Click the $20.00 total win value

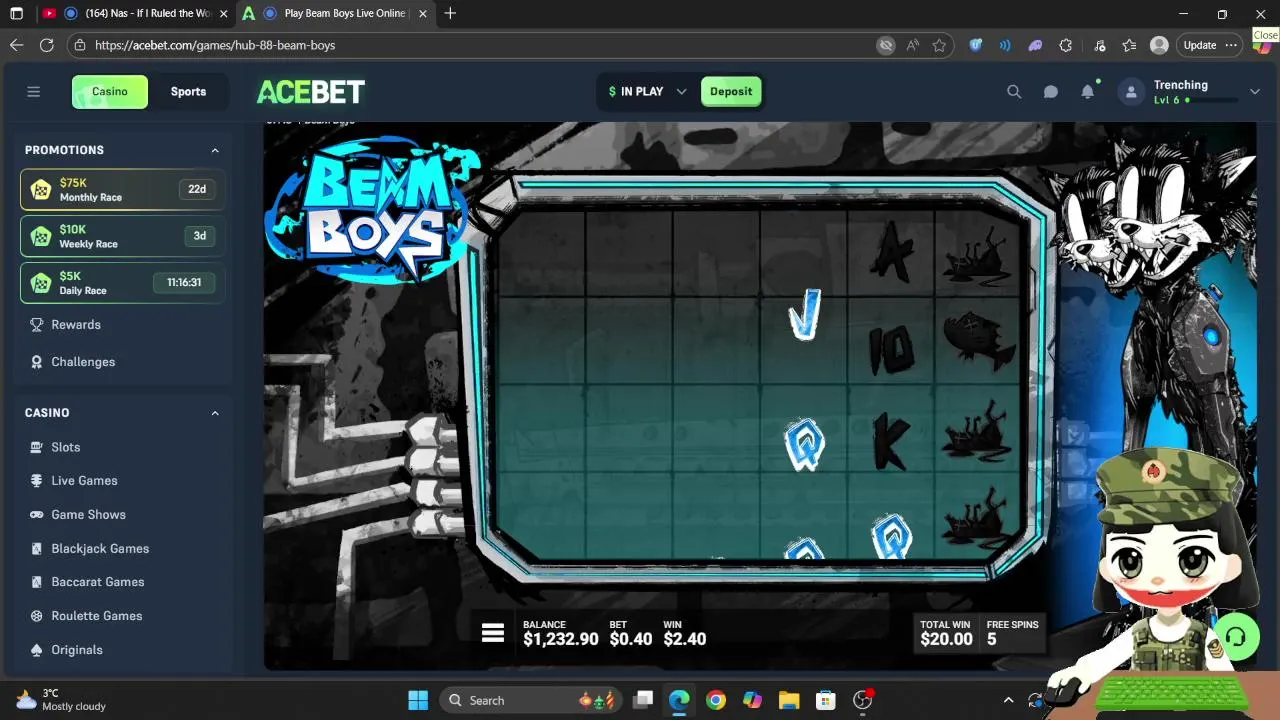pyautogui.click(x=946, y=639)
